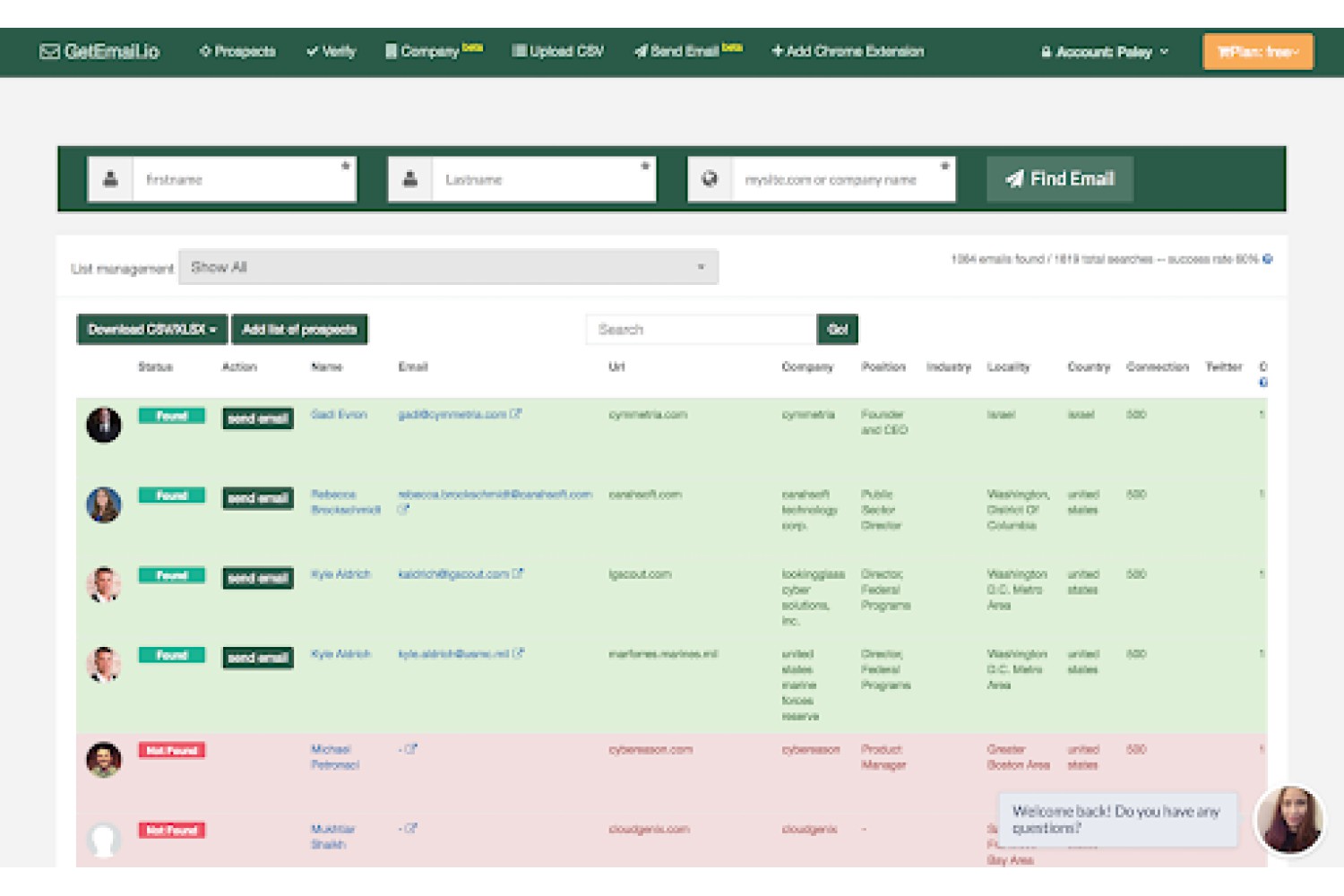Viewport: 1344px width, 896px height.
Task: Click the GetEmail.io logo
Action: [x=99, y=51]
